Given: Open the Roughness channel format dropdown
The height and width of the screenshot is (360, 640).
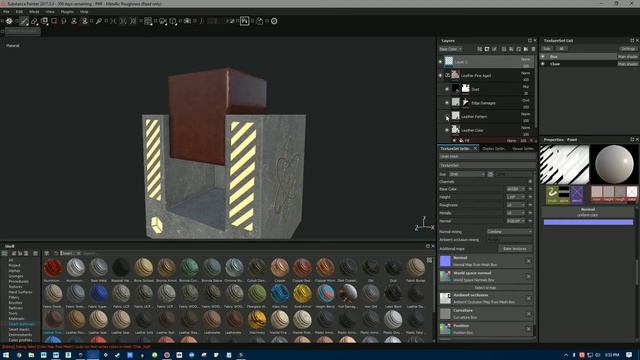Looking at the screenshot, I should (x=516, y=205).
